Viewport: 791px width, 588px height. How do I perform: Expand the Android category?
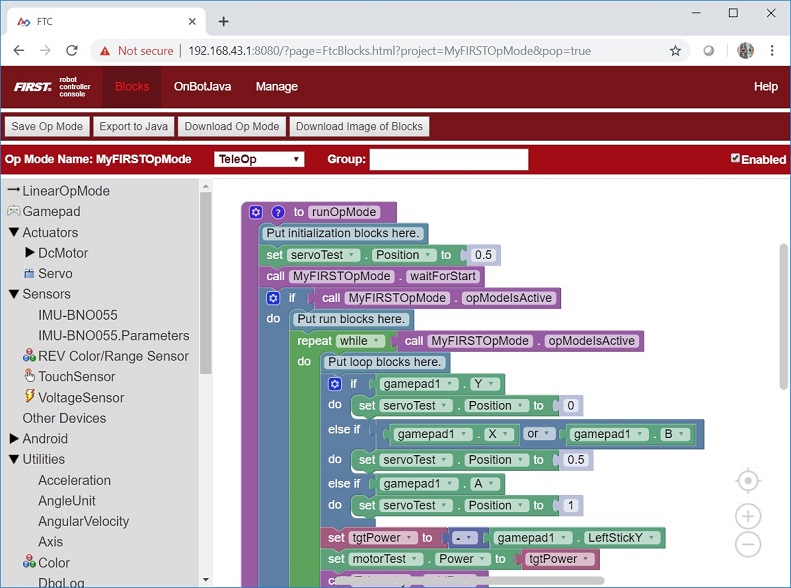[14, 438]
